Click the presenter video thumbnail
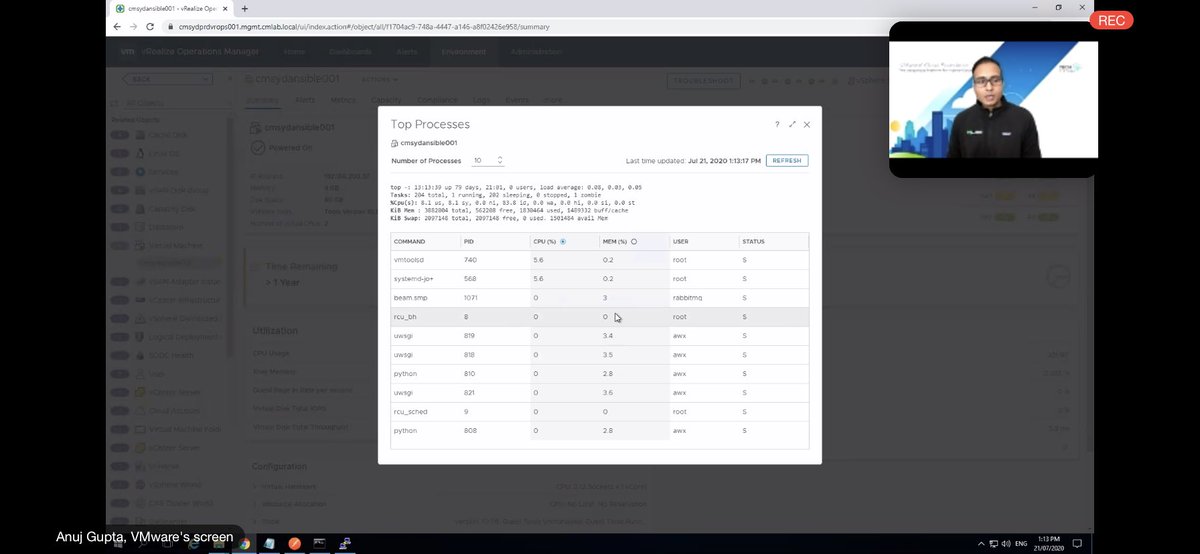Viewport: 1200px width, 554px height. tap(993, 99)
